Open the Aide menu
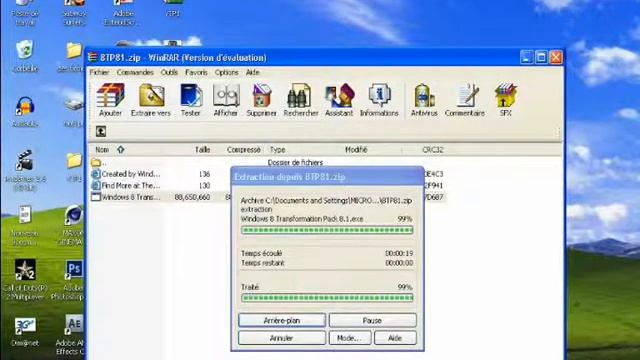Screen dimensions: 640x360 tap(253, 72)
